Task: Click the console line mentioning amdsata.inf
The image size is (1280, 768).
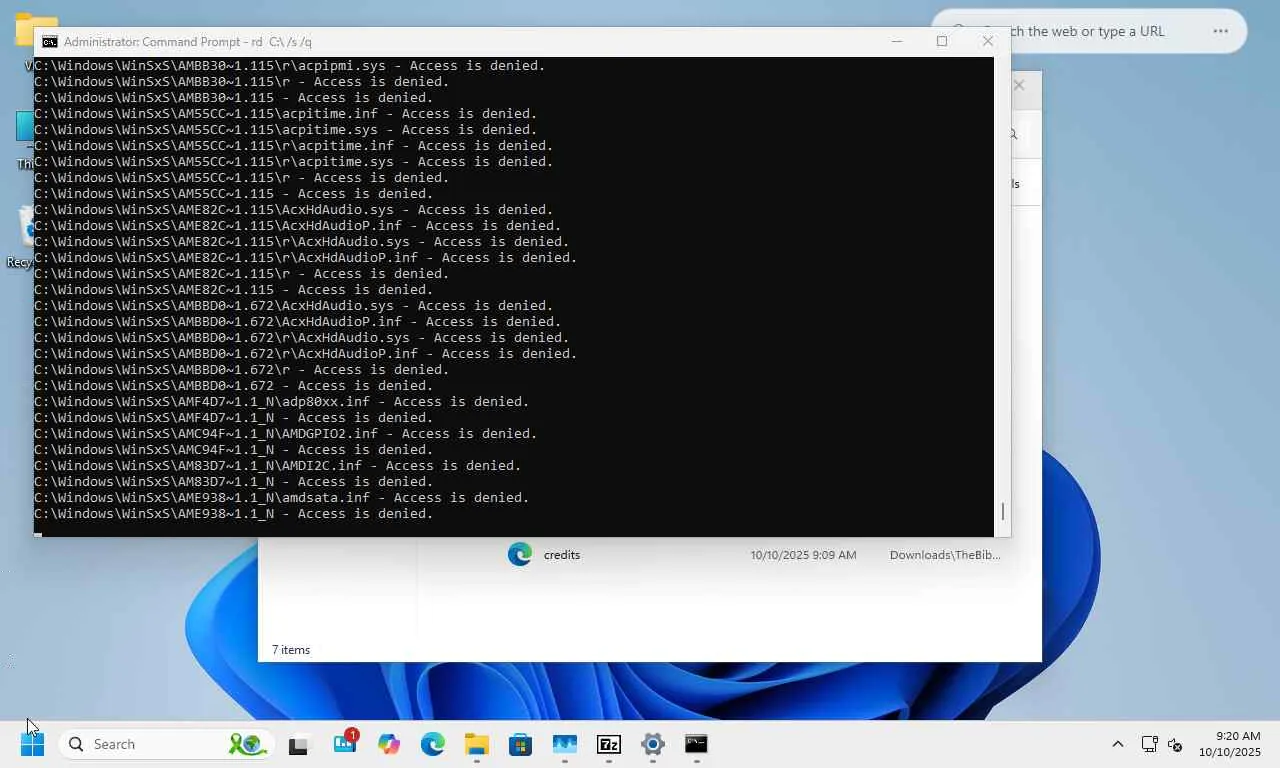Action: [x=282, y=498]
